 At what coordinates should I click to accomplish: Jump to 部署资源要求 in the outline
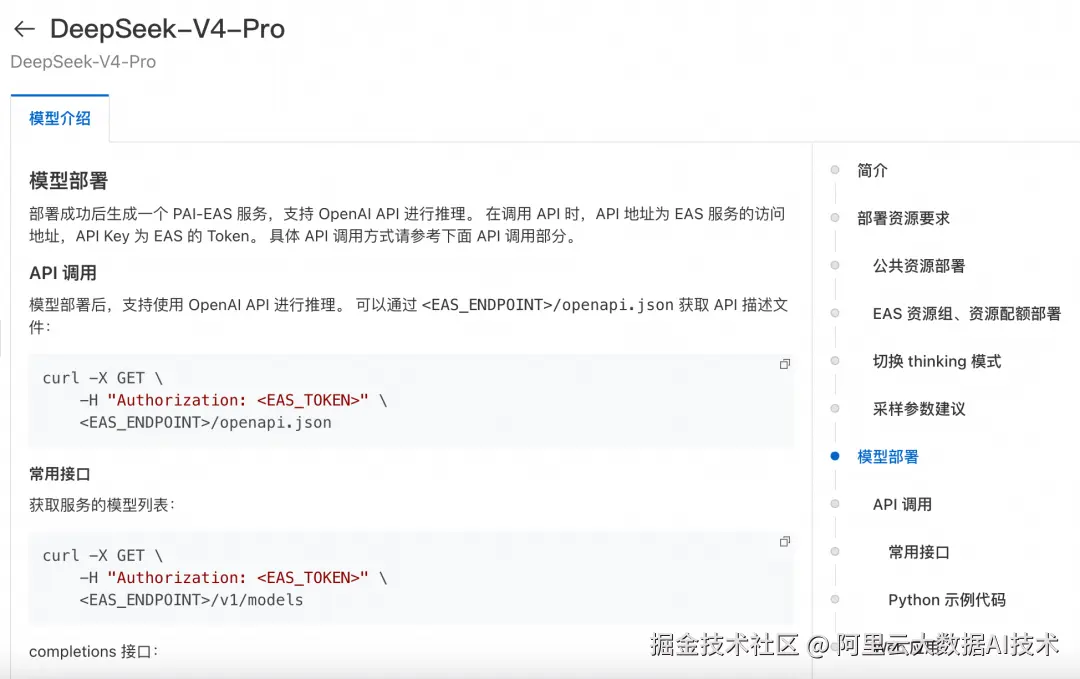tap(903, 218)
